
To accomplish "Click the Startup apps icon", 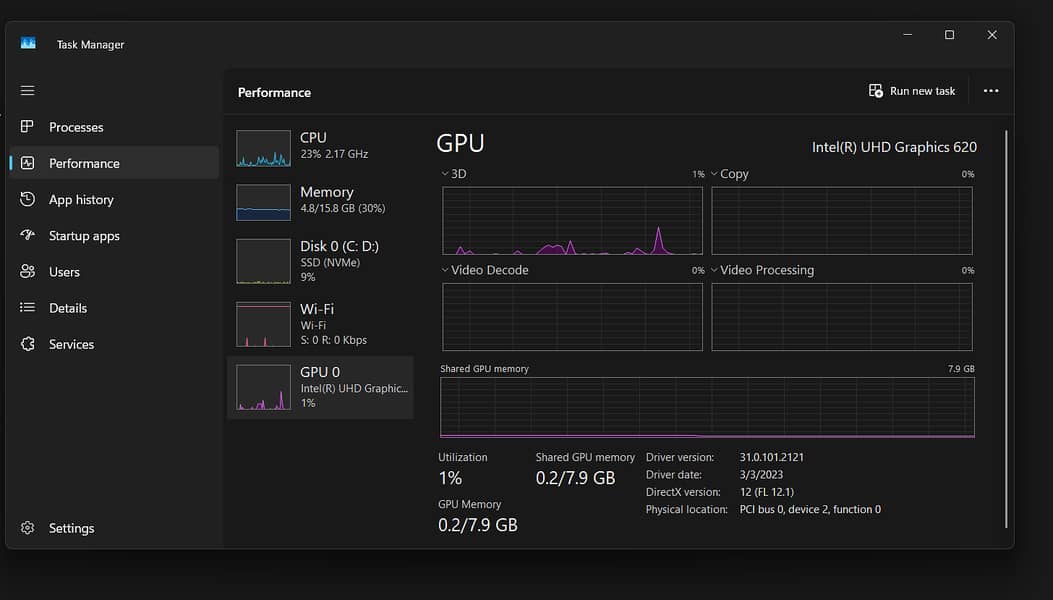I will [x=28, y=236].
